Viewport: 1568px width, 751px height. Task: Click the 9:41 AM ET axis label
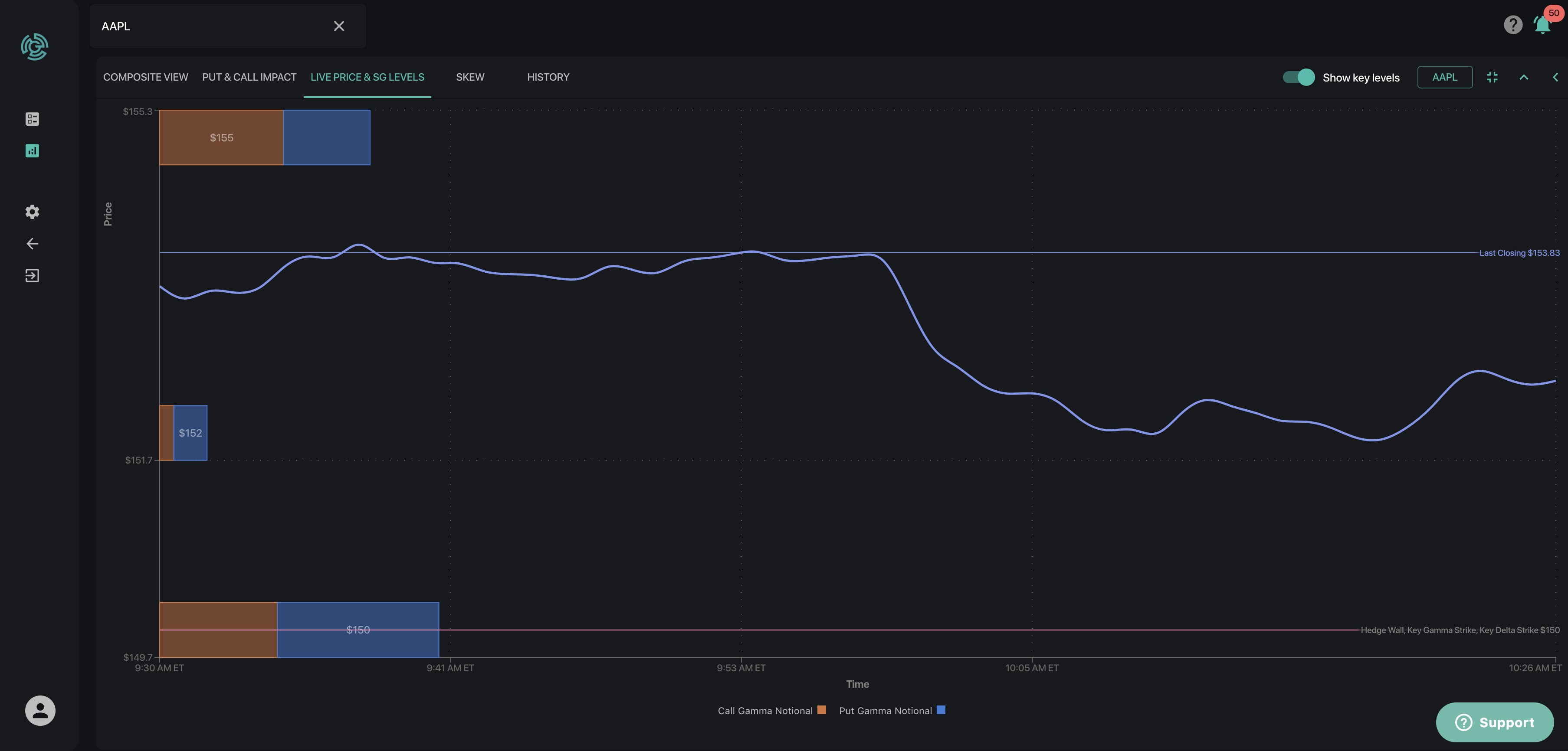(x=450, y=668)
